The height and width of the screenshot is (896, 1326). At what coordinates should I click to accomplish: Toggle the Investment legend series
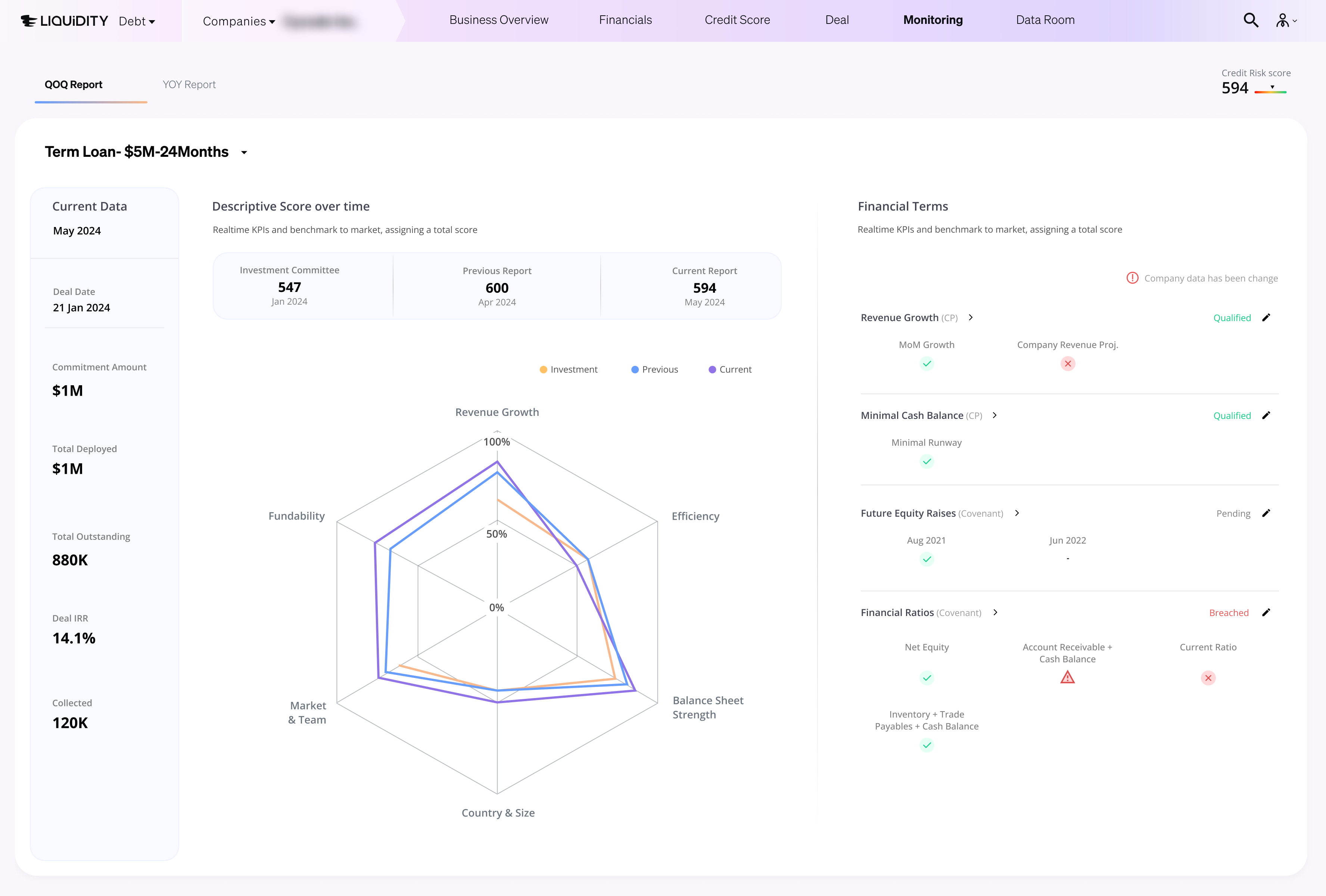click(x=568, y=370)
